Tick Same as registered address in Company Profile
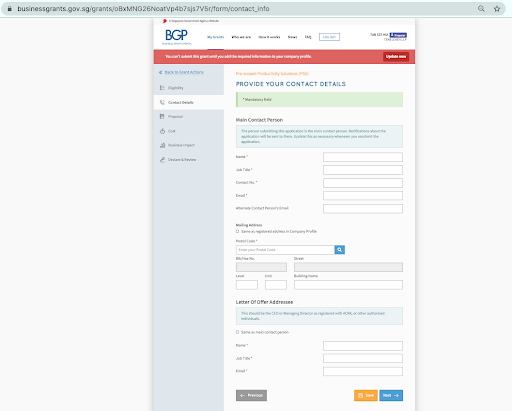The width and height of the screenshot is (512, 411). [237, 231]
